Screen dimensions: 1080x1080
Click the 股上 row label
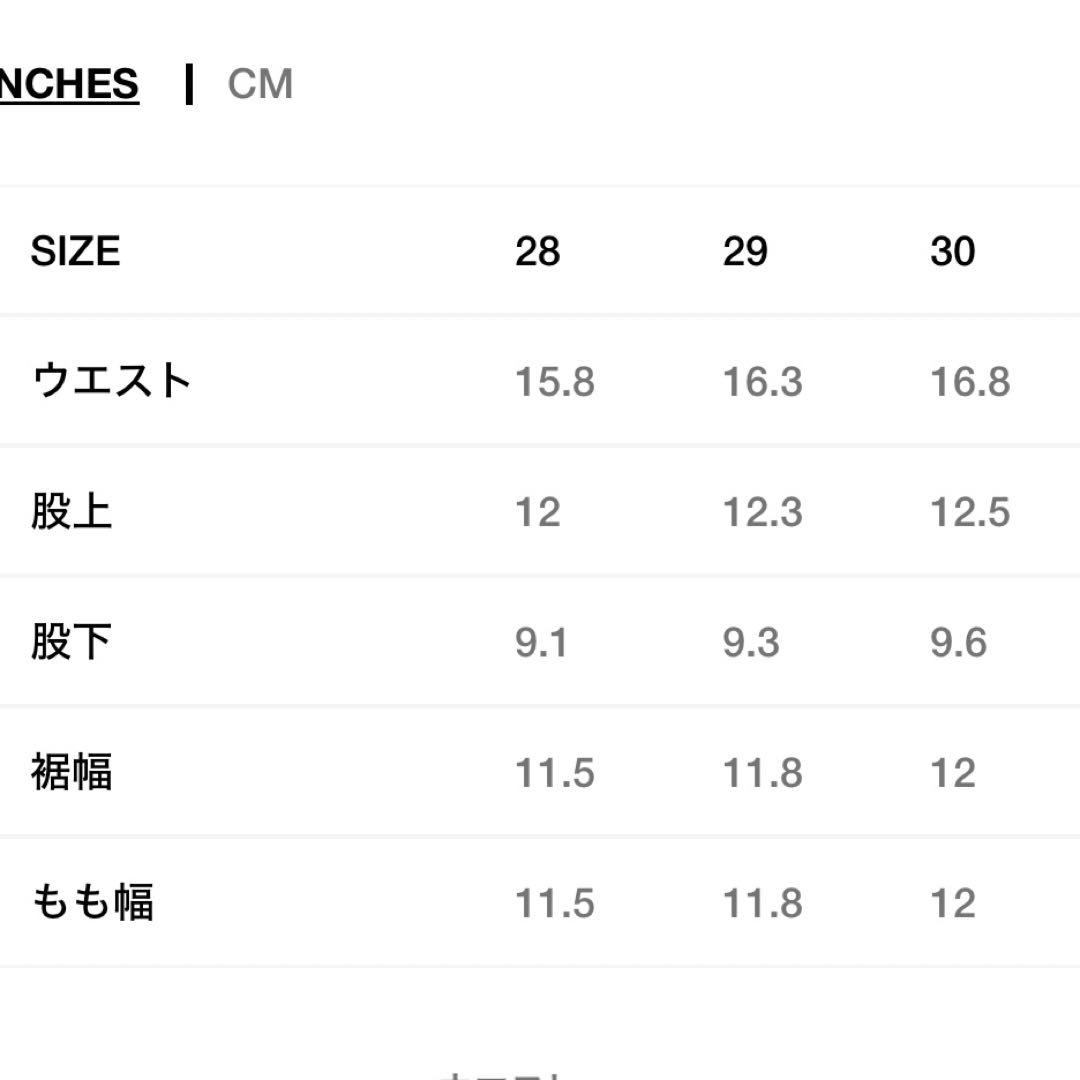pos(70,512)
